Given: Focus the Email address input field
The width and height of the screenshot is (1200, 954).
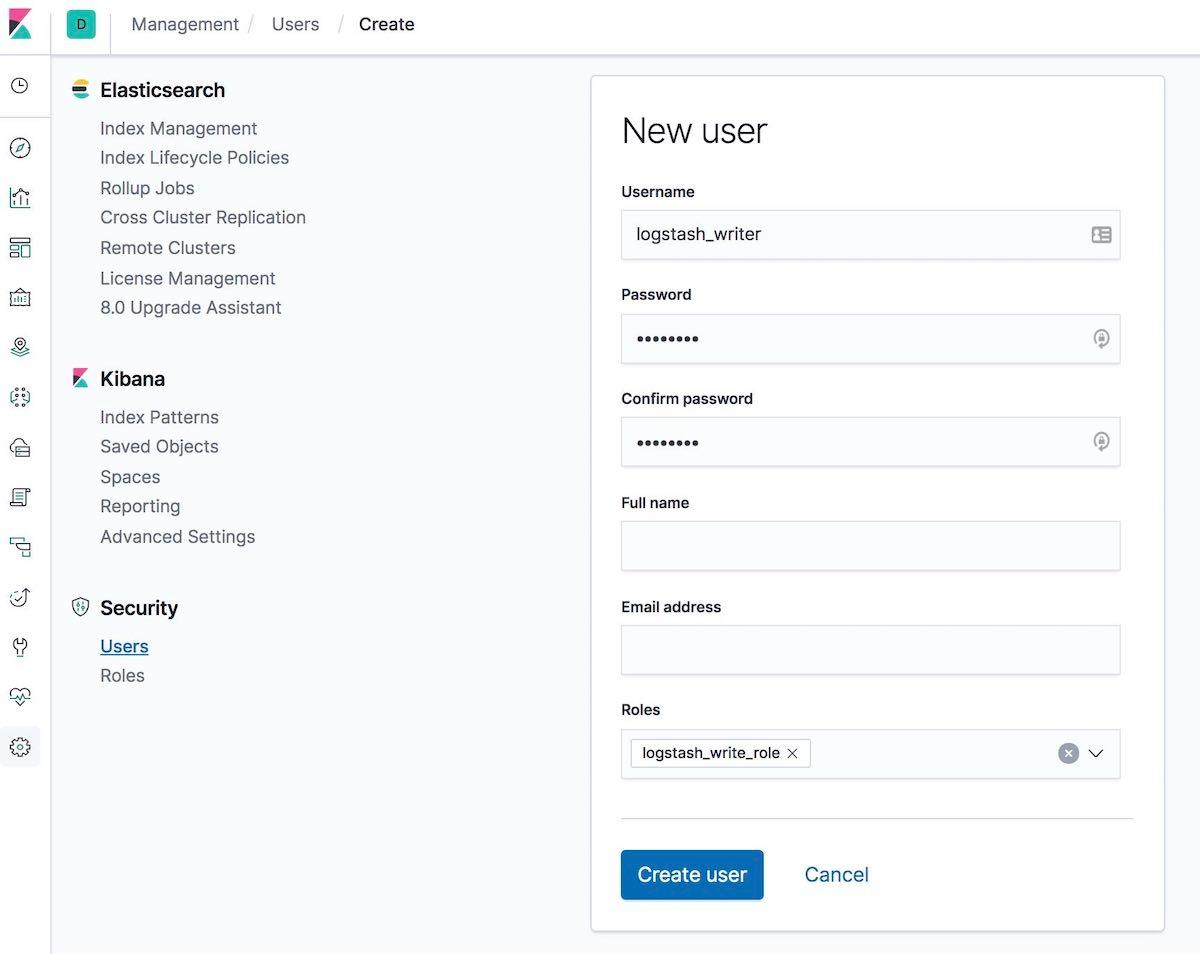Looking at the screenshot, I should (870, 650).
